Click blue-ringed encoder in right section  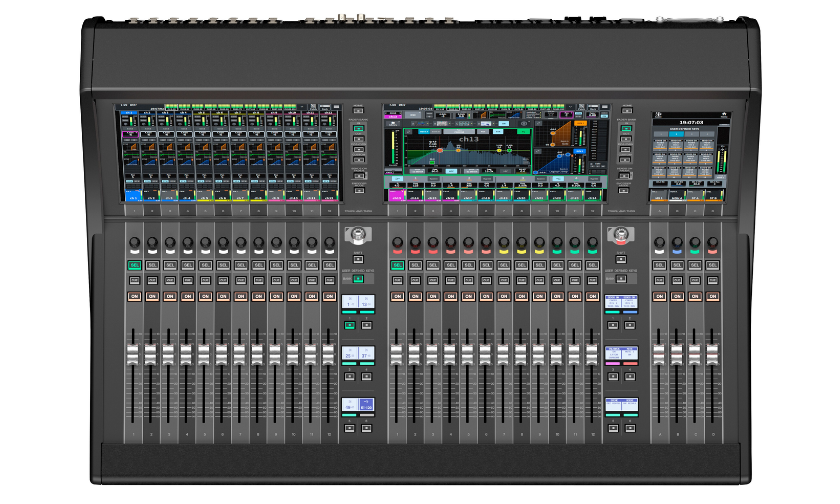[x=677, y=244]
